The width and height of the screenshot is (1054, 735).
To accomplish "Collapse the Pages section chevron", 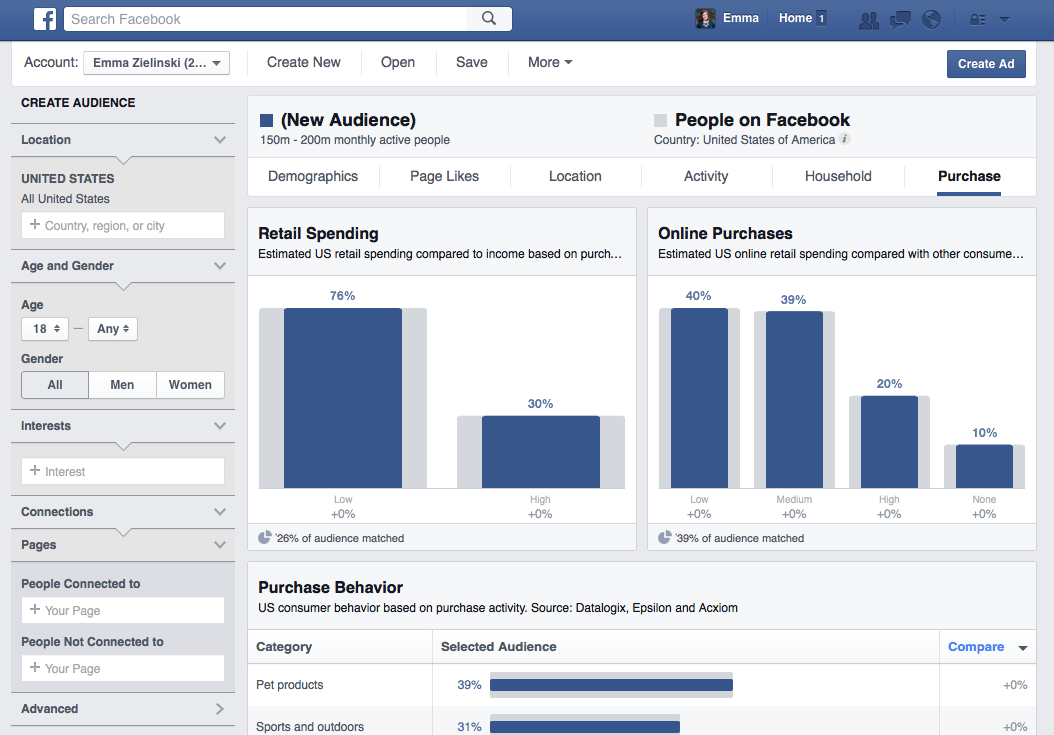I will [x=220, y=545].
